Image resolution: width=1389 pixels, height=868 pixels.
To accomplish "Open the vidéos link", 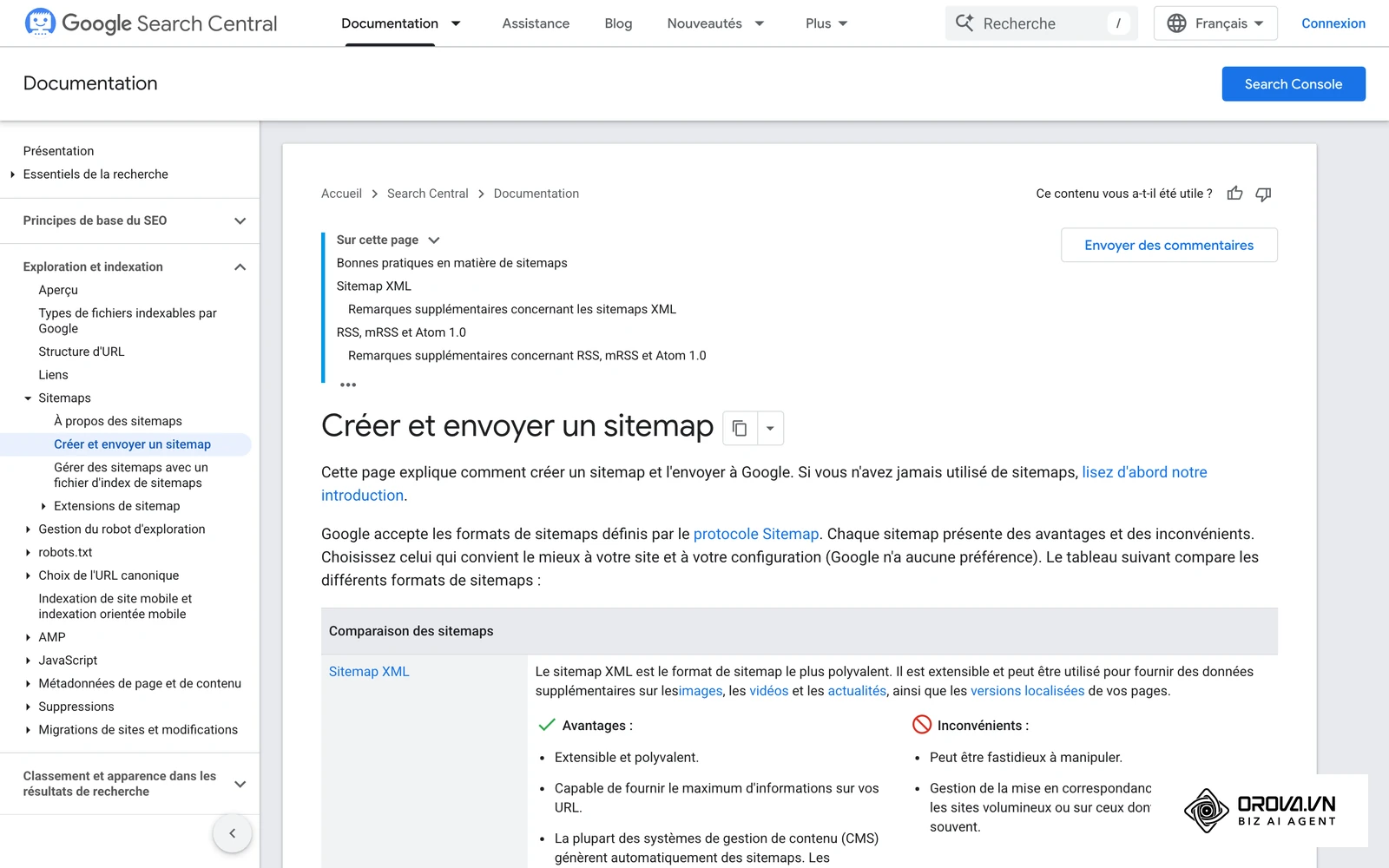I will pos(769,691).
